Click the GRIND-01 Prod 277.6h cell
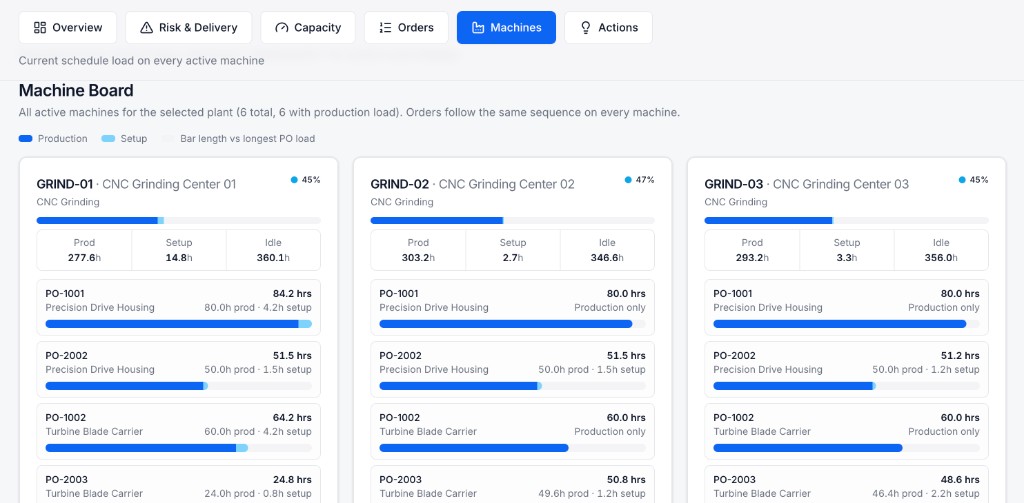The height and width of the screenshot is (503, 1024). pos(84,250)
